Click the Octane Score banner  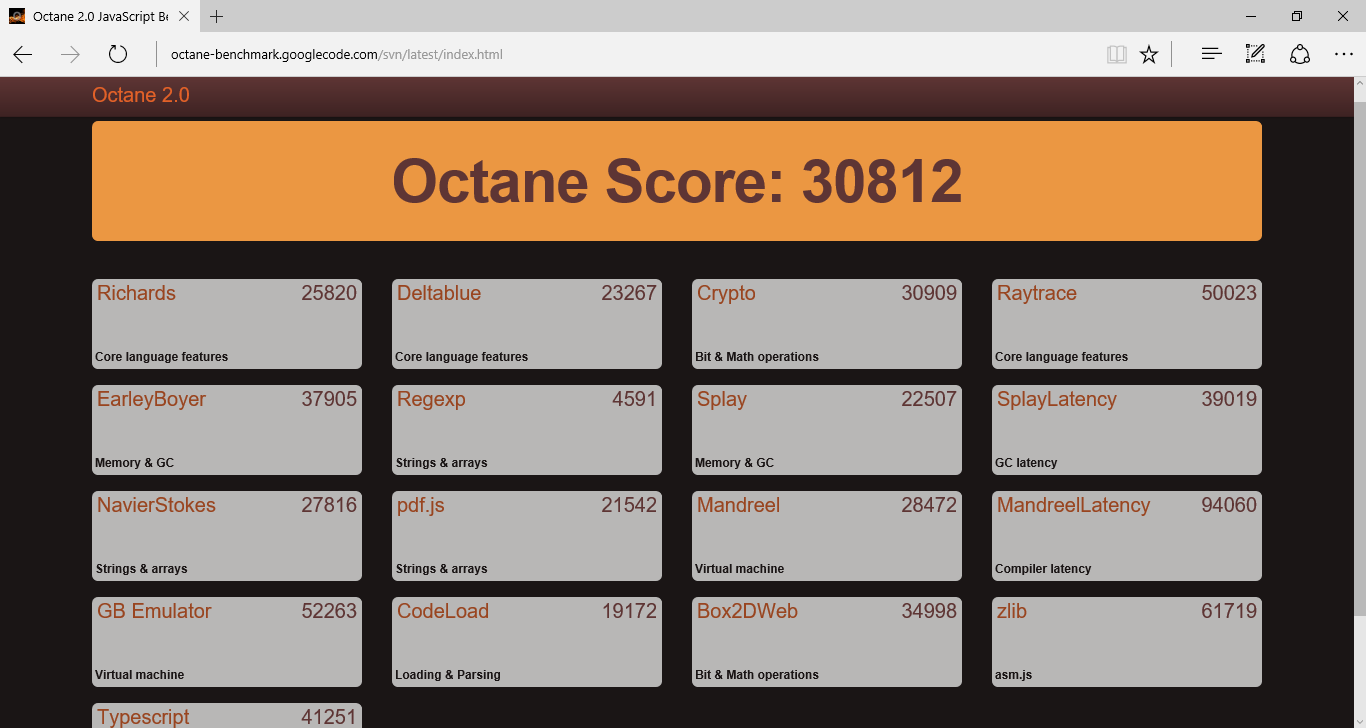point(677,181)
